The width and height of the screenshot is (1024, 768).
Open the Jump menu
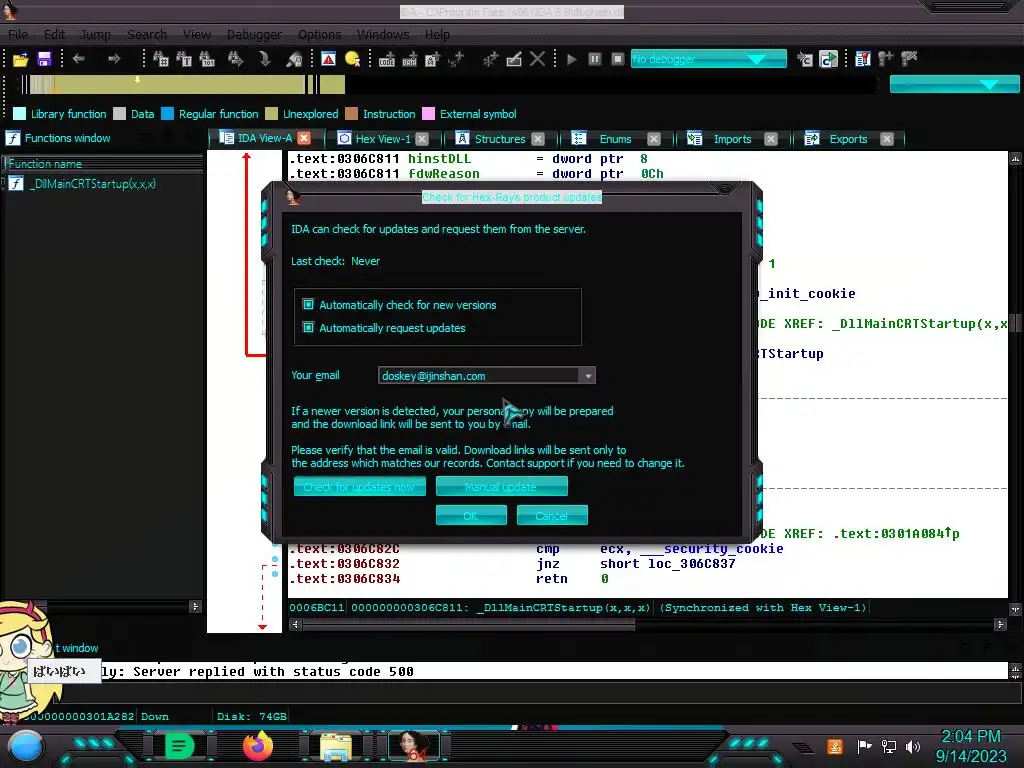95,35
